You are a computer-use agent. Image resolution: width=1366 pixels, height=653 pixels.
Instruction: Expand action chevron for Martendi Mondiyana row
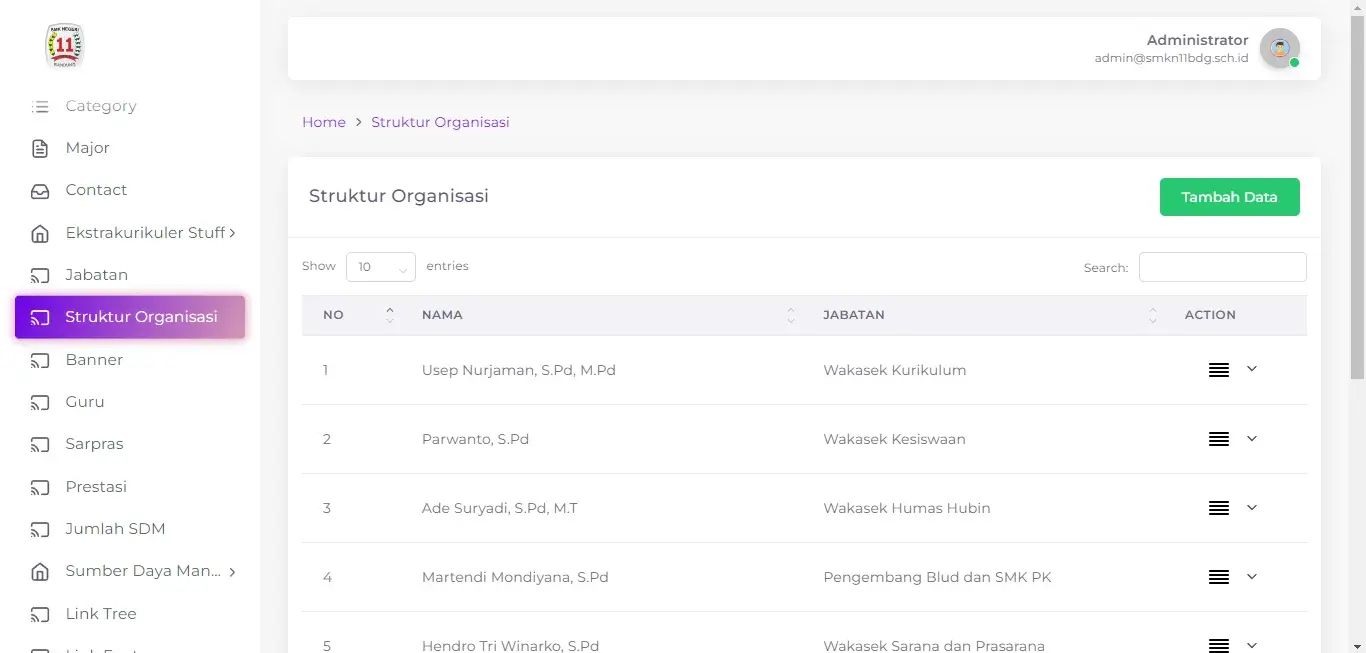(x=1252, y=576)
